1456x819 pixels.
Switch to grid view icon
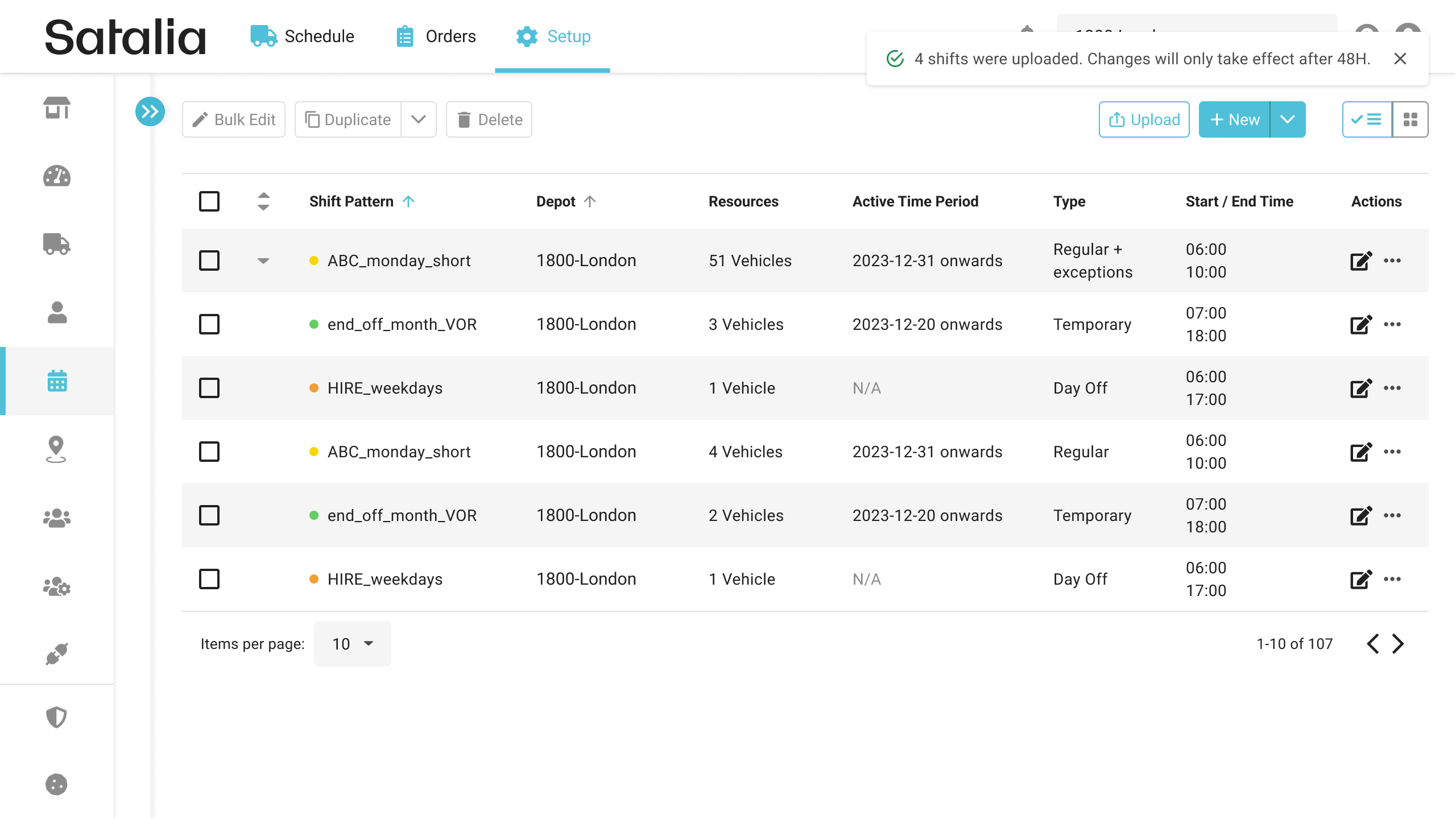(x=1410, y=119)
